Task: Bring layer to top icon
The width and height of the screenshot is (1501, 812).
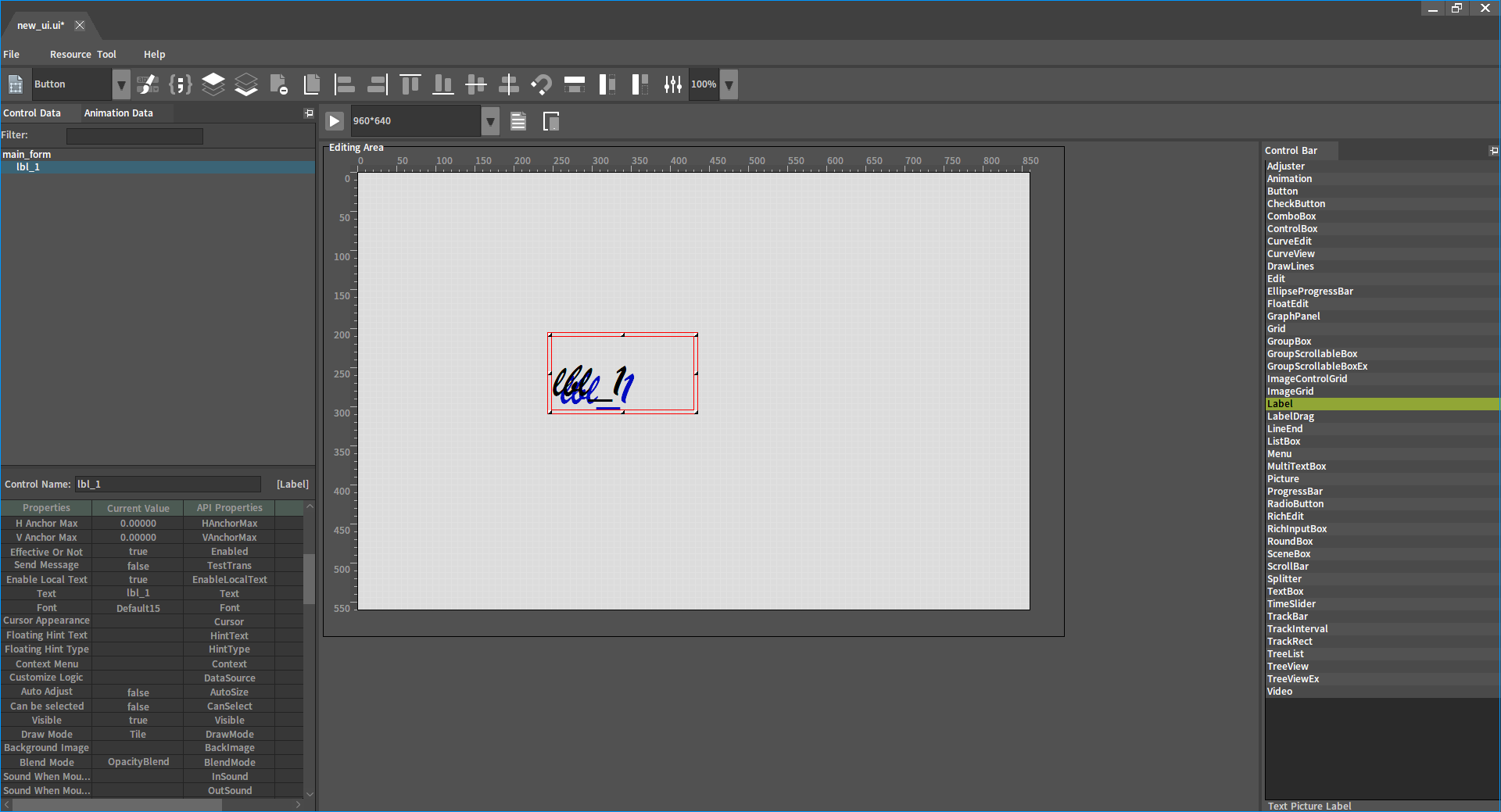Action: pos(213,84)
